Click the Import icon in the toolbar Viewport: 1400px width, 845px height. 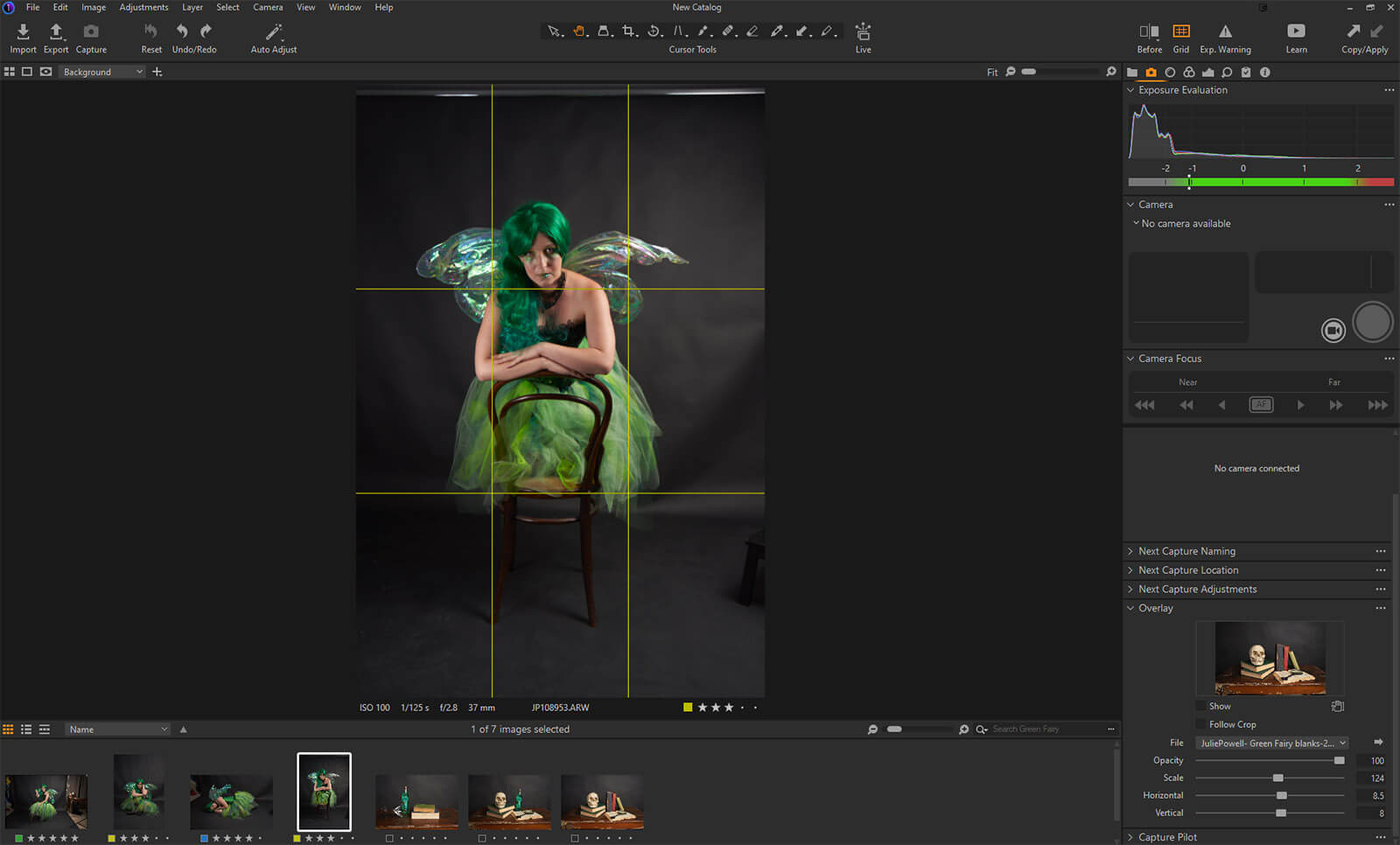23,32
